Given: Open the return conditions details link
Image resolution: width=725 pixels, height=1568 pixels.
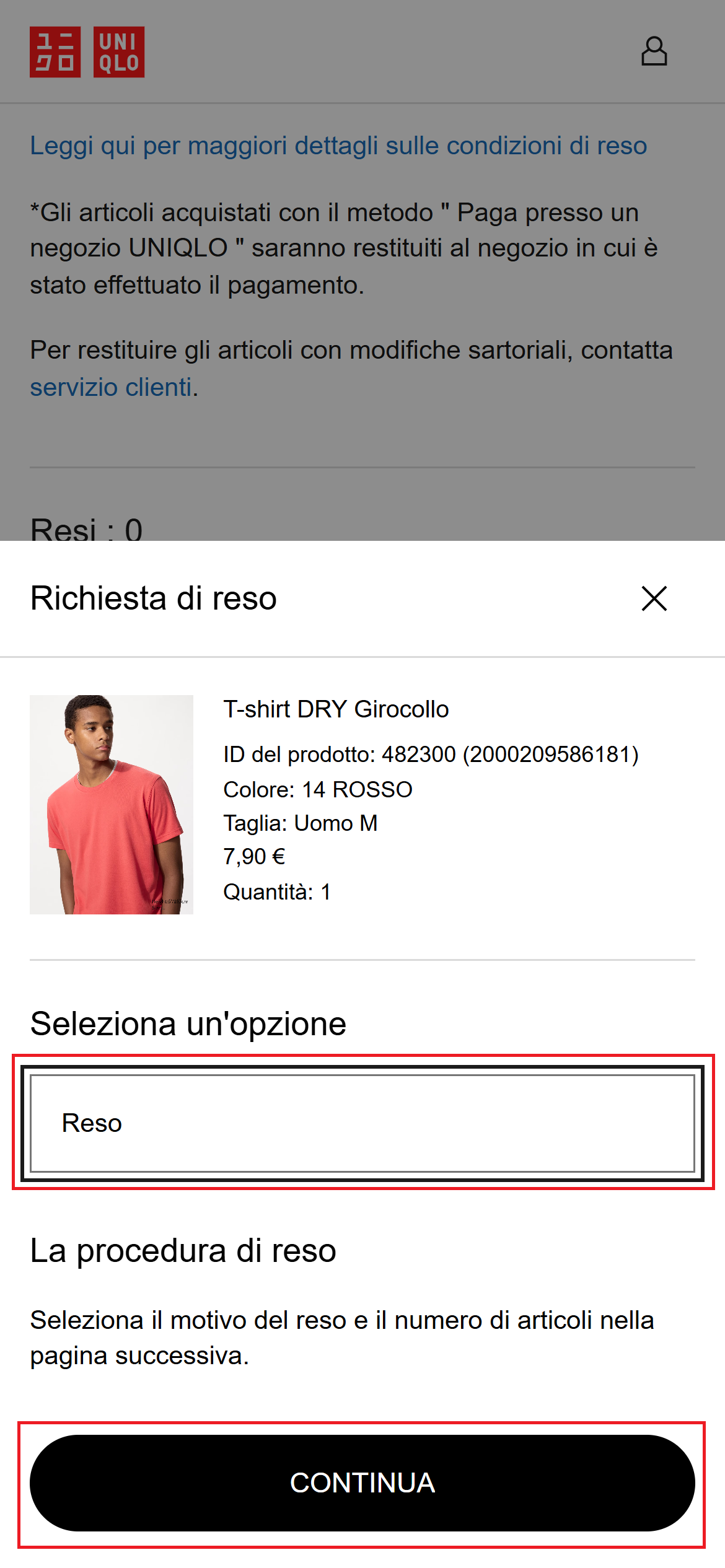Looking at the screenshot, I should pos(338,146).
